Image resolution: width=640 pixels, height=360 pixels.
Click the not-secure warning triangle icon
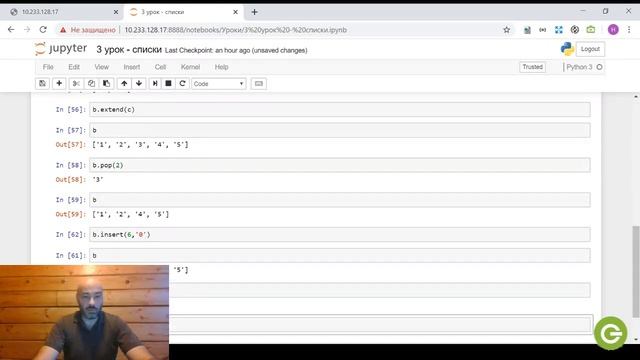click(x=63, y=30)
